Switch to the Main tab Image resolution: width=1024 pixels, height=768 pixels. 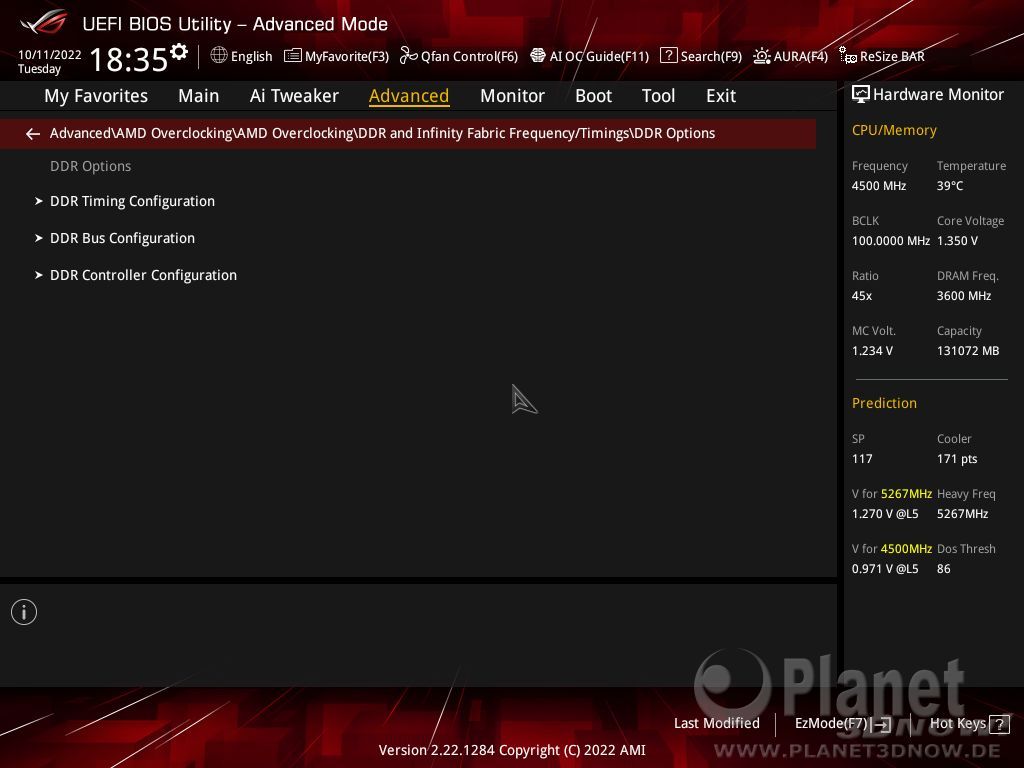click(x=199, y=96)
